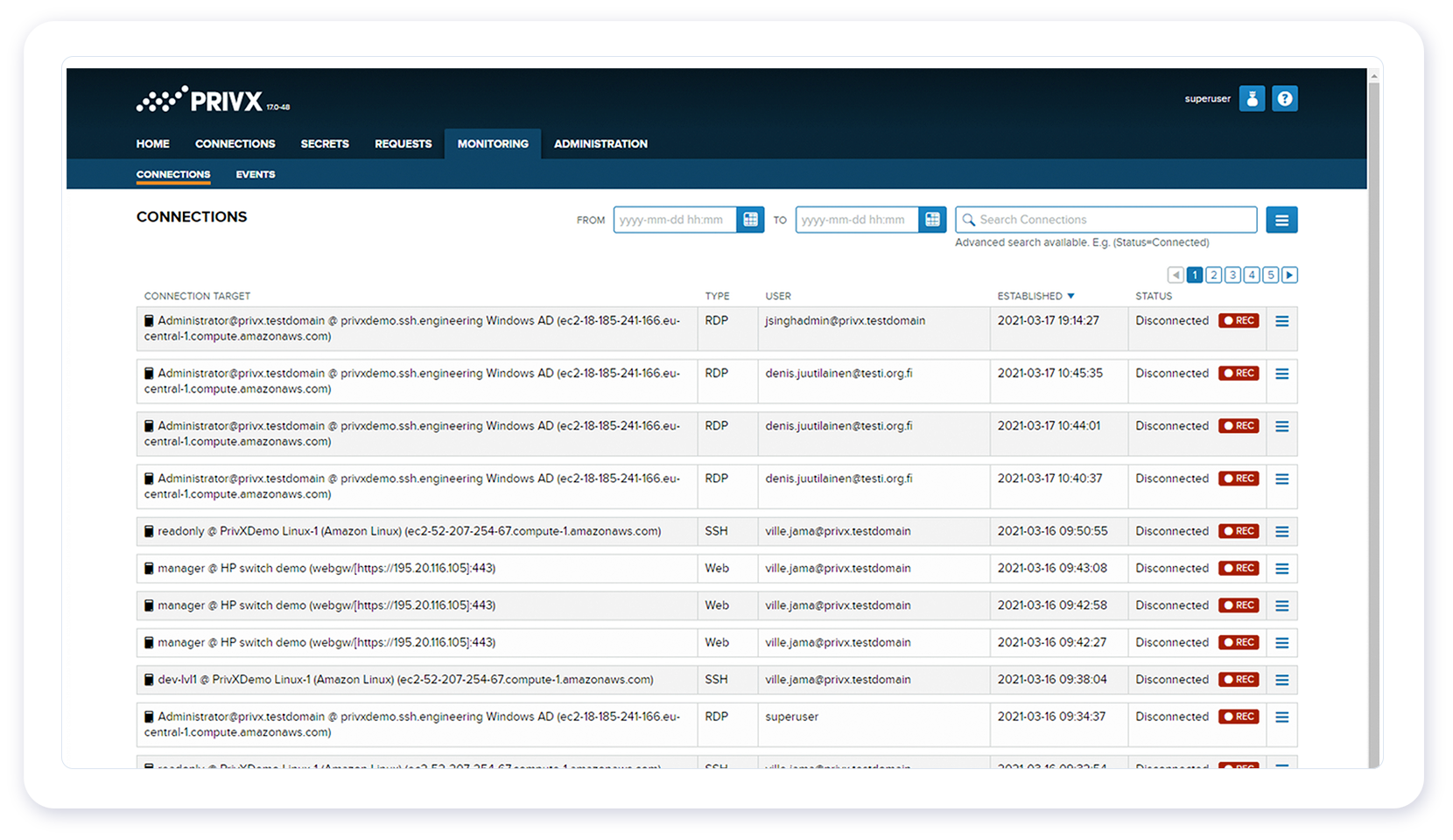
Task: Click REC badge on 09:34:37 superuser connection
Action: point(1239,717)
